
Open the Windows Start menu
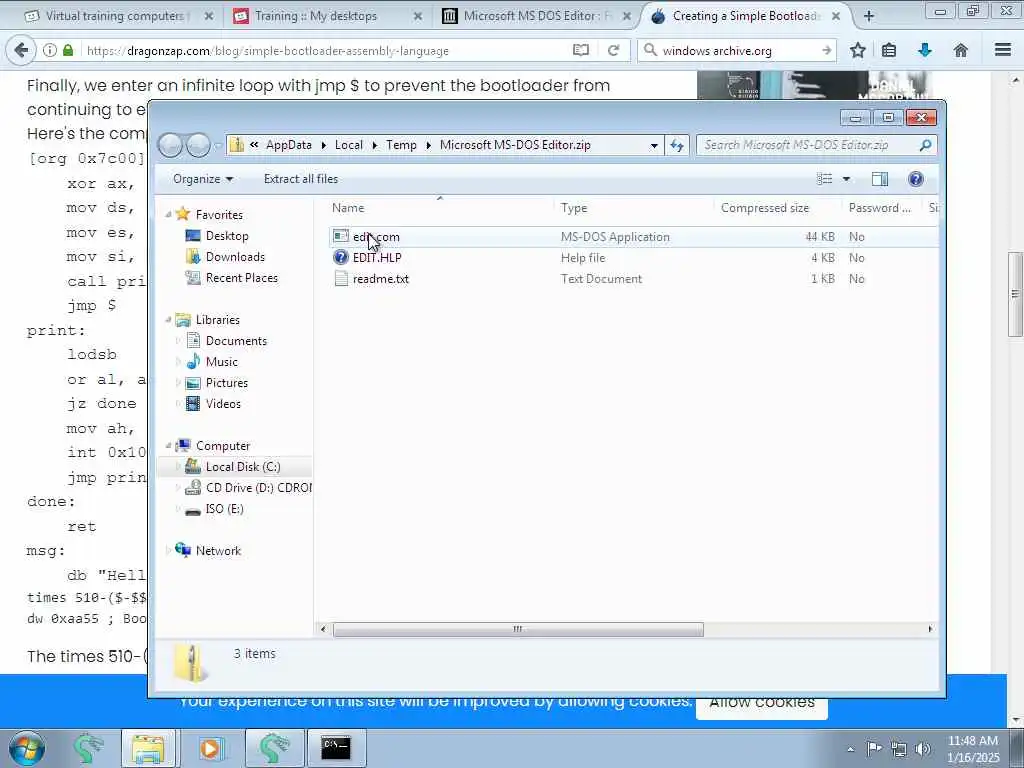click(x=27, y=748)
